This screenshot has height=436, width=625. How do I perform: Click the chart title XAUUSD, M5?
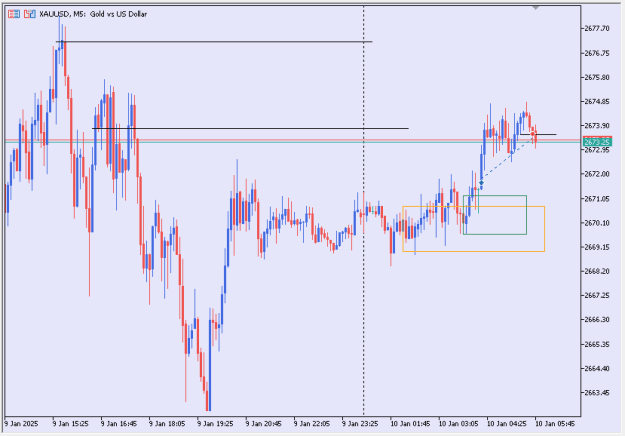click(x=62, y=14)
